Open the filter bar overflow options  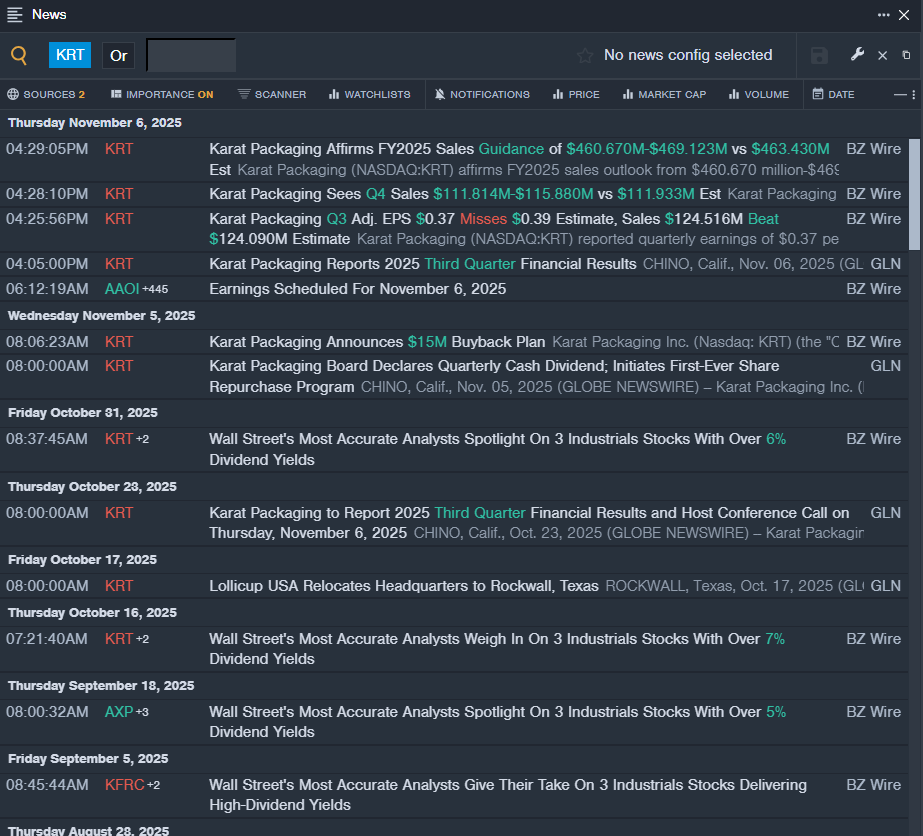(904, 94)
